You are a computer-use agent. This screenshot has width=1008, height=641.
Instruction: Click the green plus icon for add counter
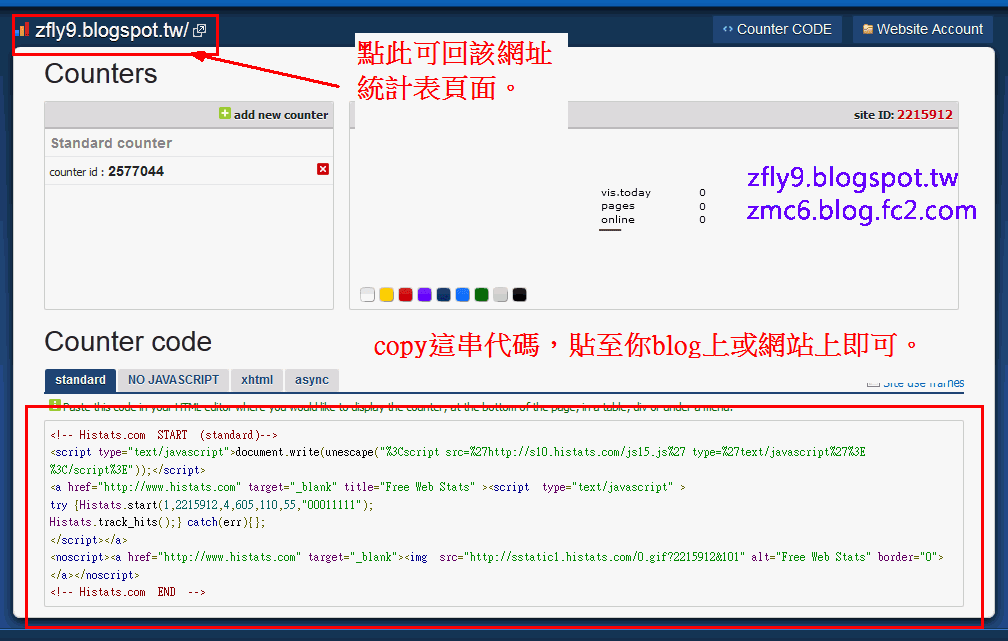[224, 113]
